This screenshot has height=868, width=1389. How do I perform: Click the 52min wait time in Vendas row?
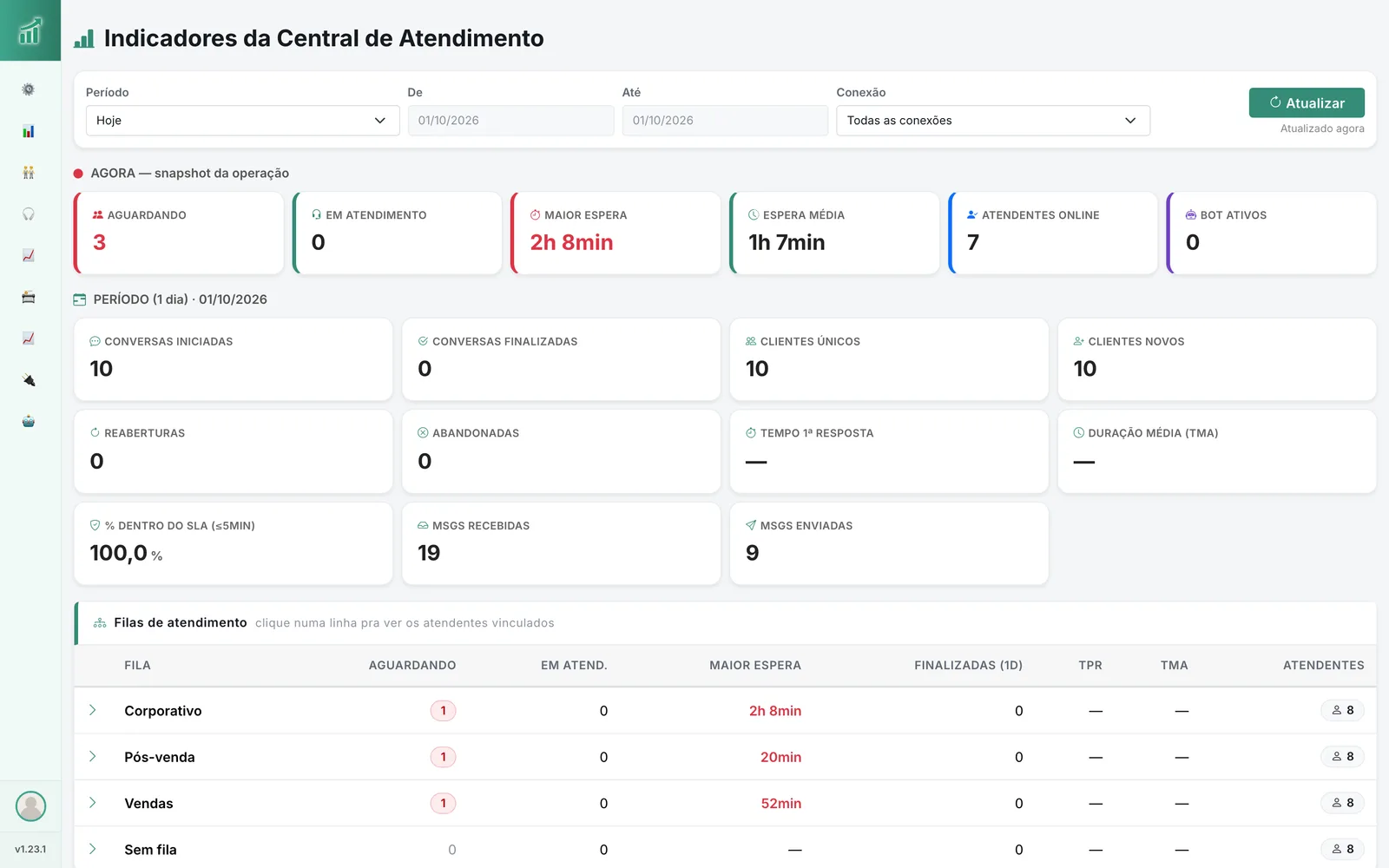coord(781,804)
